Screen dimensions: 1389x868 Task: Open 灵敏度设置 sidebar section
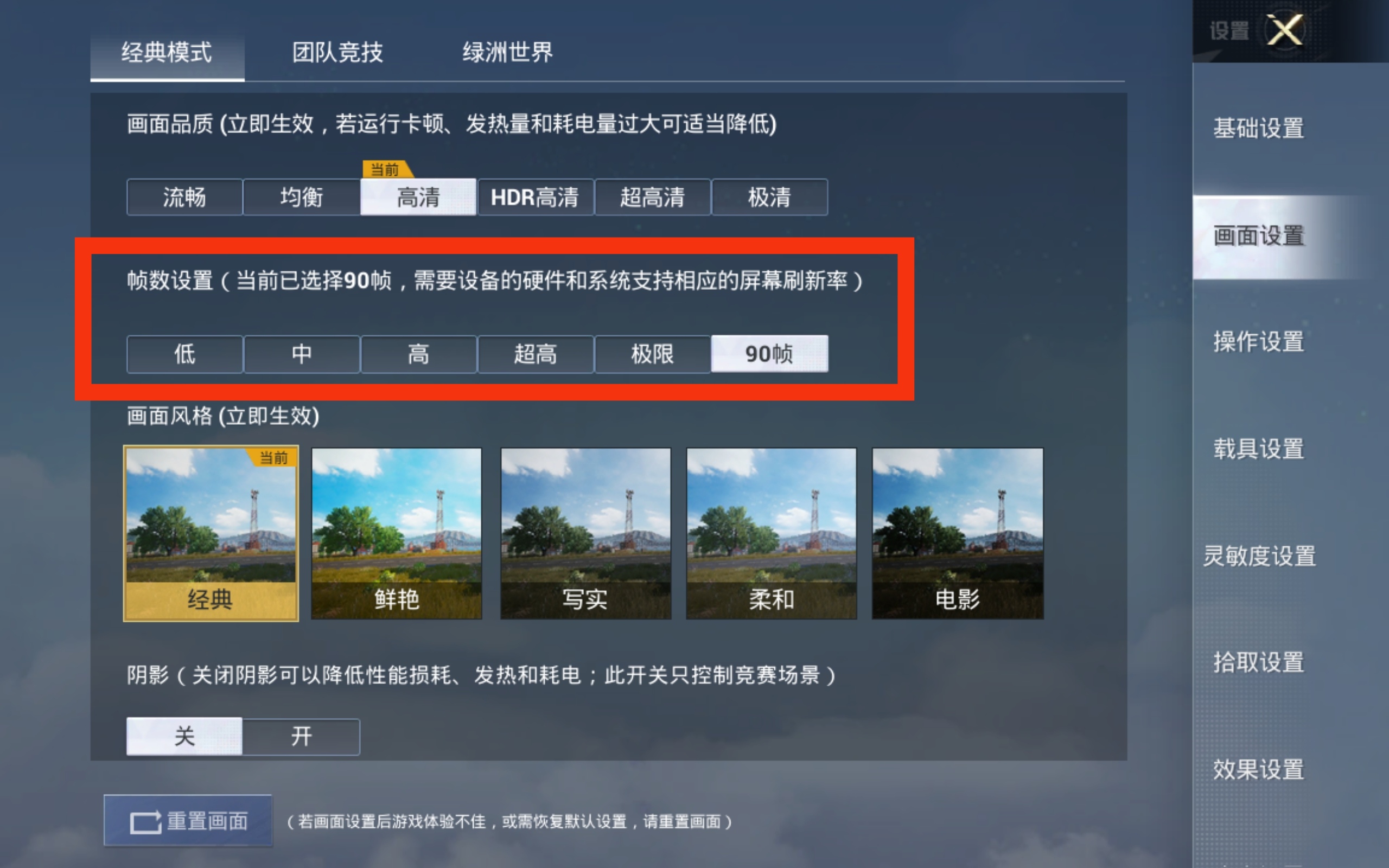point(1258,556)
